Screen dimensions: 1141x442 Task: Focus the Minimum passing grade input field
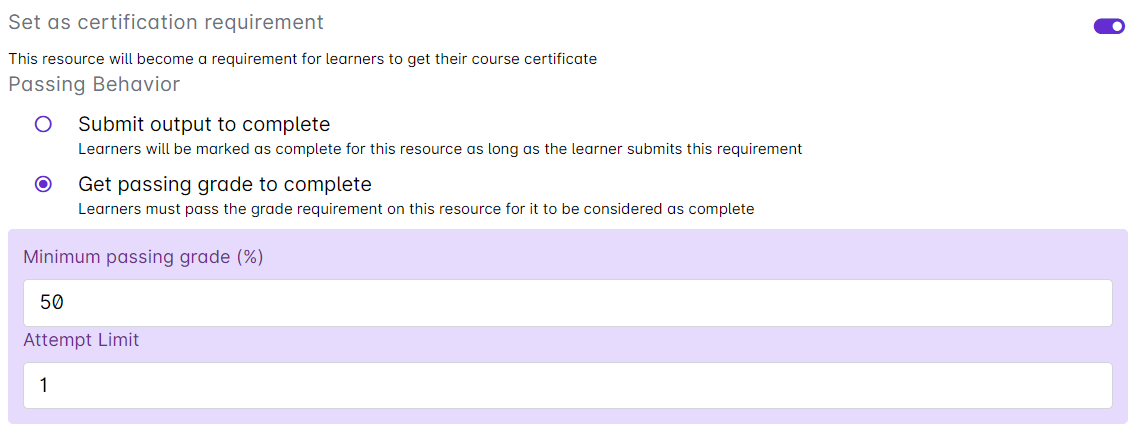(567, 303)
